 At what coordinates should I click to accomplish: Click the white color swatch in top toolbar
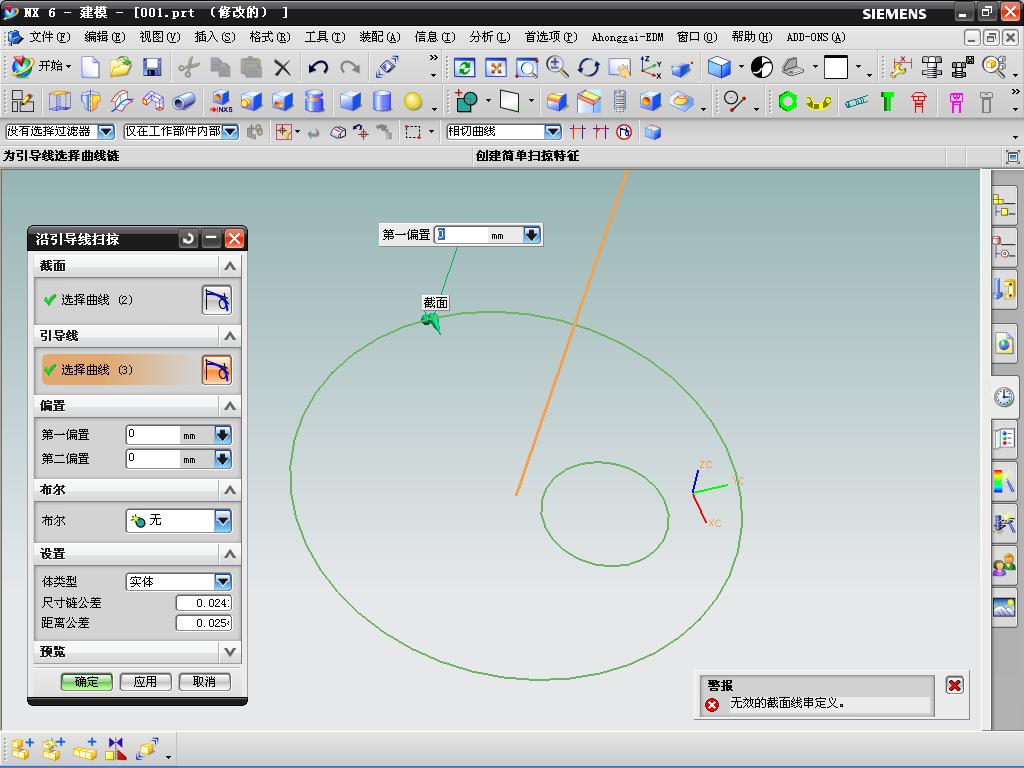[836, 67]
